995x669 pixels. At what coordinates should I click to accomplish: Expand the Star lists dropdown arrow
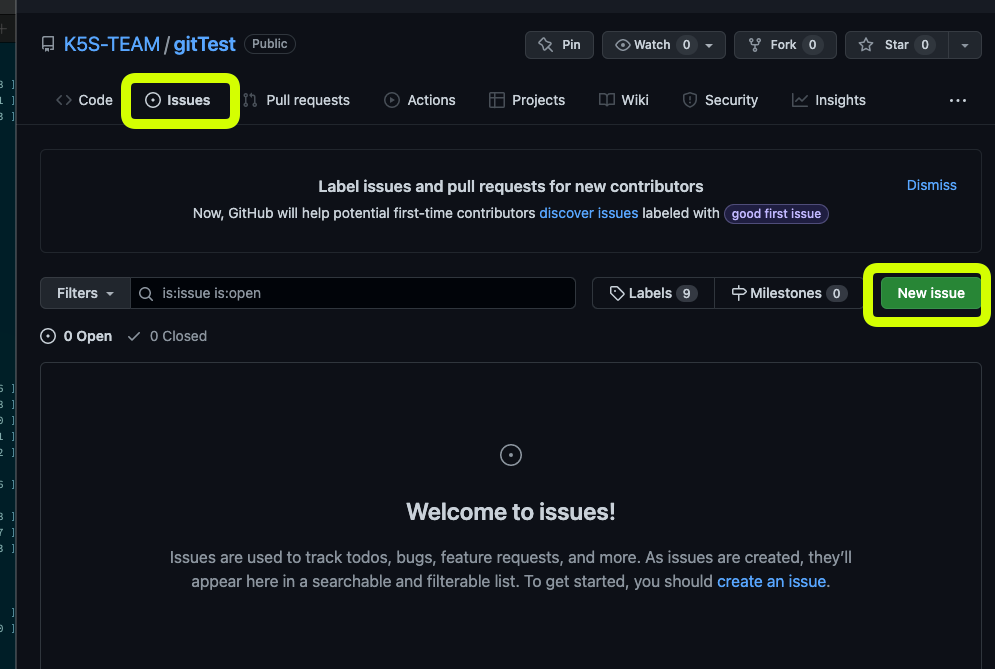point(965,45)
